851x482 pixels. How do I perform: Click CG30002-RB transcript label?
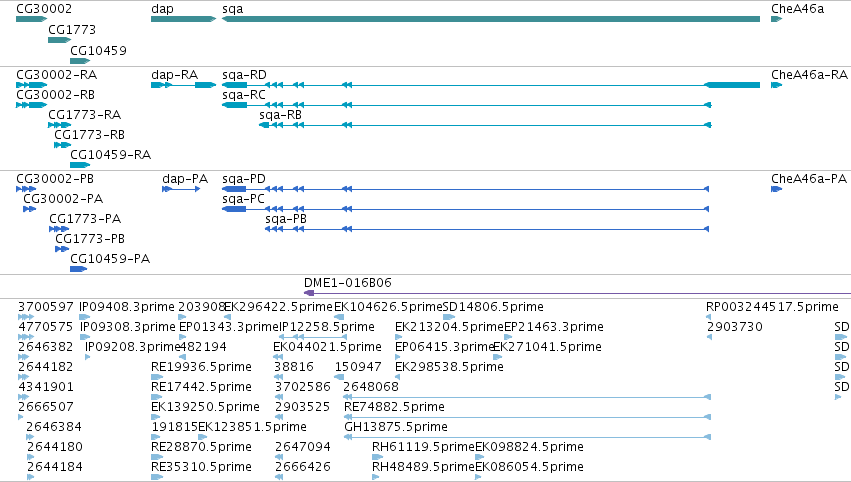55,95
